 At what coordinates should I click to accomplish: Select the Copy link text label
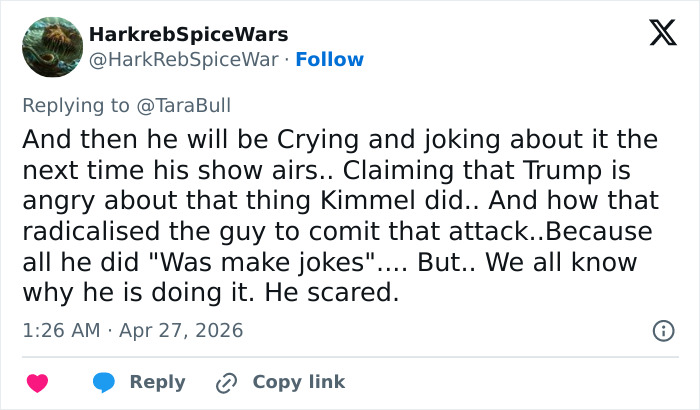tap(298, 382)
